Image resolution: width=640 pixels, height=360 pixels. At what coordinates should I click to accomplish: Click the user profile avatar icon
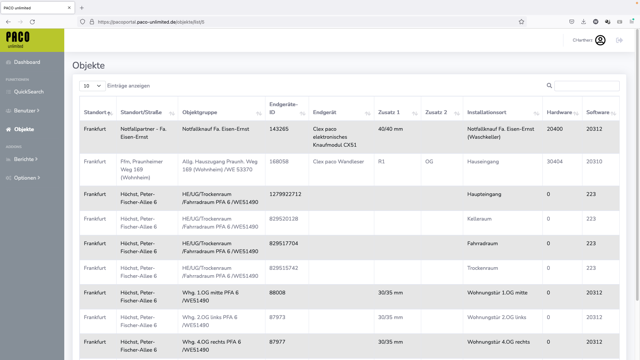600,40
